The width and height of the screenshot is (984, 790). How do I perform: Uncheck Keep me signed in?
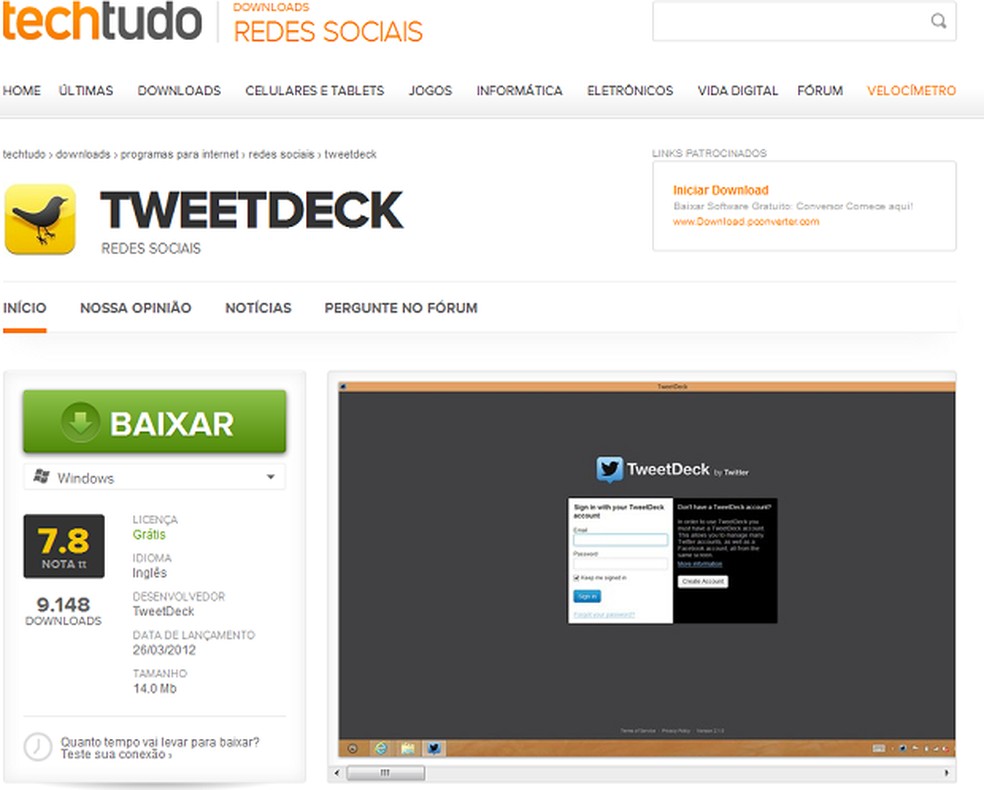point(576,578)
